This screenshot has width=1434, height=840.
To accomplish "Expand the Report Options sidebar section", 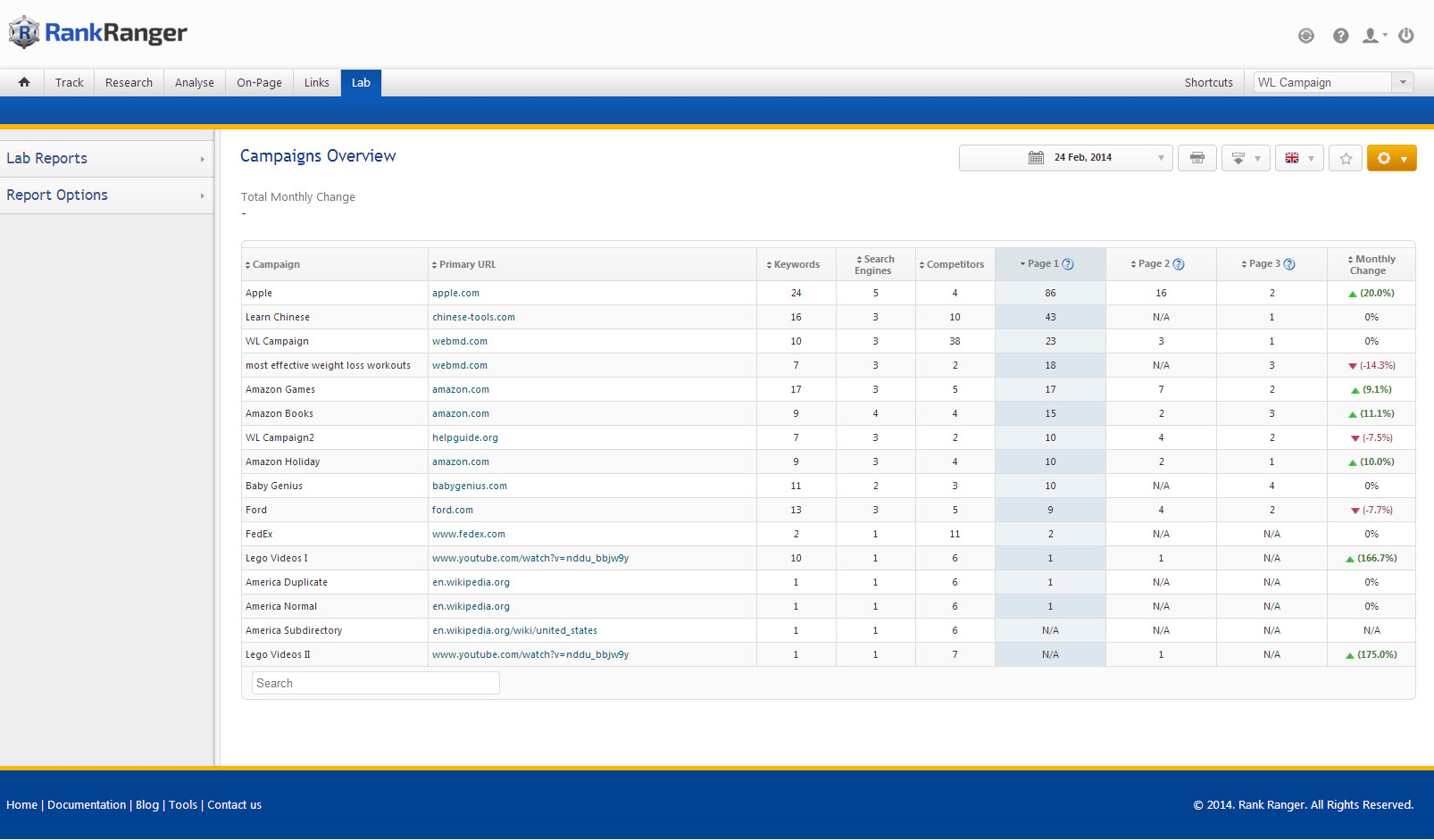I will pos(105,195).
